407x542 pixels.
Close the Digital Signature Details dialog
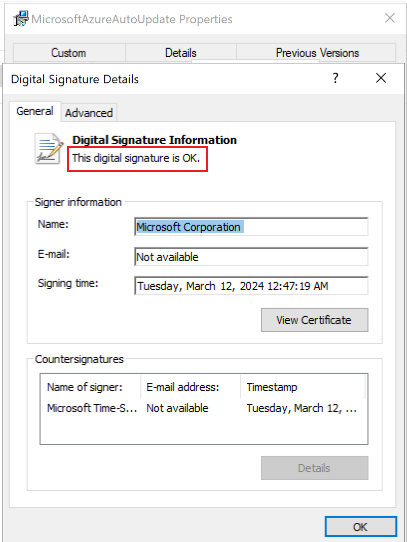381,78
